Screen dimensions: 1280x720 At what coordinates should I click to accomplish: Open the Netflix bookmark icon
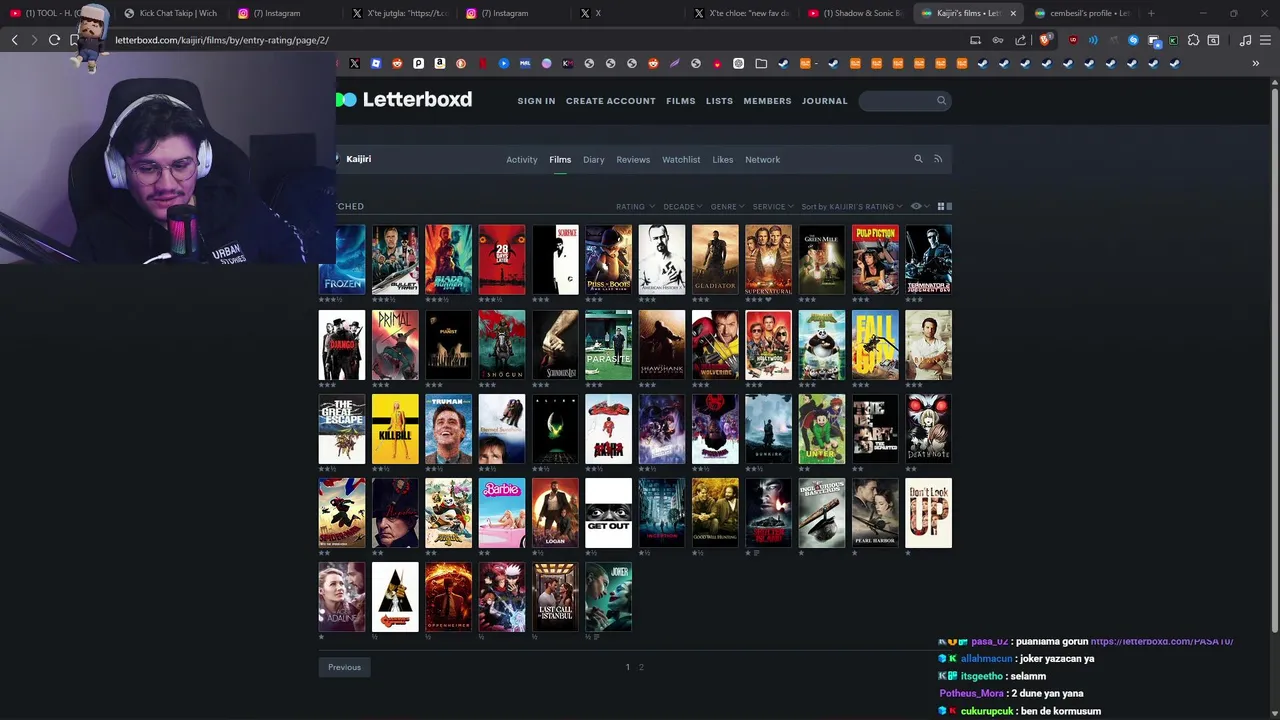tap(483, 63)
